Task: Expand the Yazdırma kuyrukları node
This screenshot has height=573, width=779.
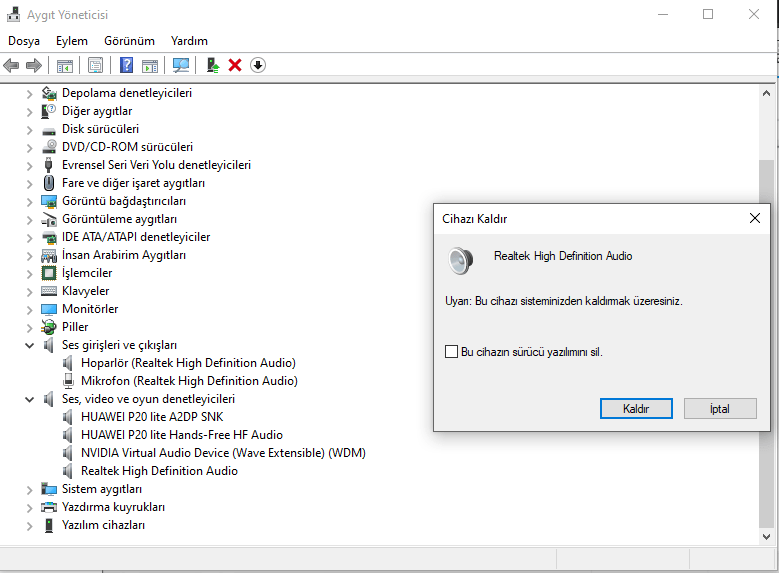Action: (x=29, y=508)
